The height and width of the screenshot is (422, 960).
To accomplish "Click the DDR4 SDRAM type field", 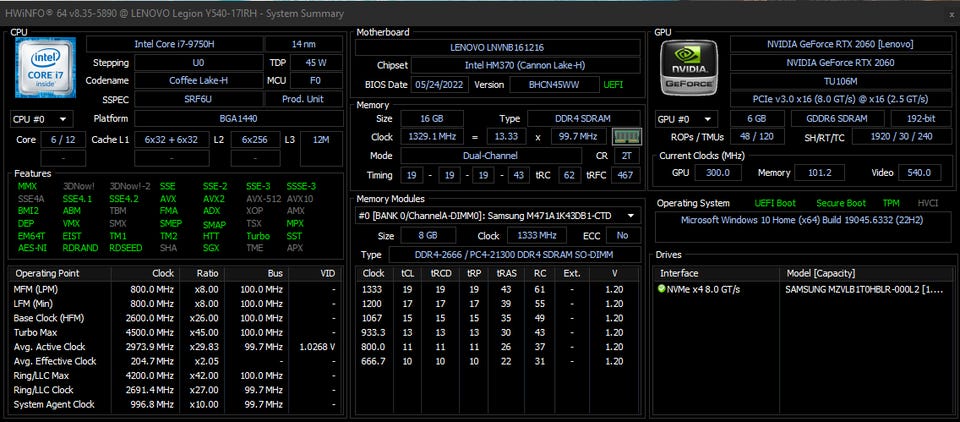I will pyautogui.click(x=584, y=118).
